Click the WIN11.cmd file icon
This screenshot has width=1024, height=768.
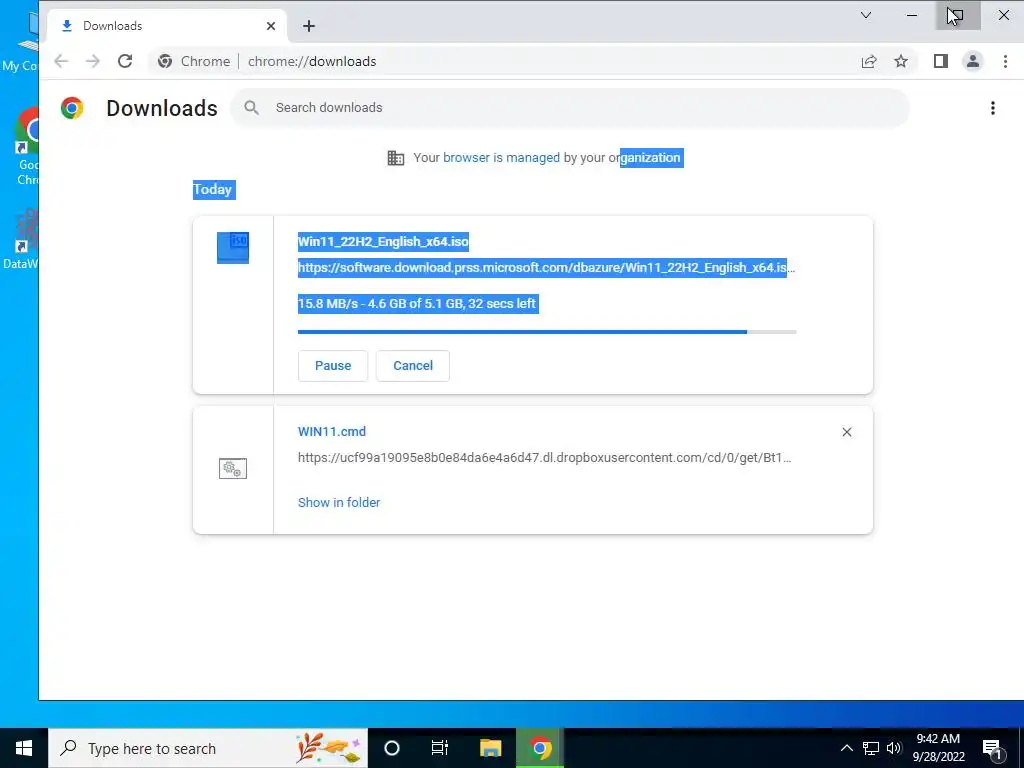click(233, 468)
